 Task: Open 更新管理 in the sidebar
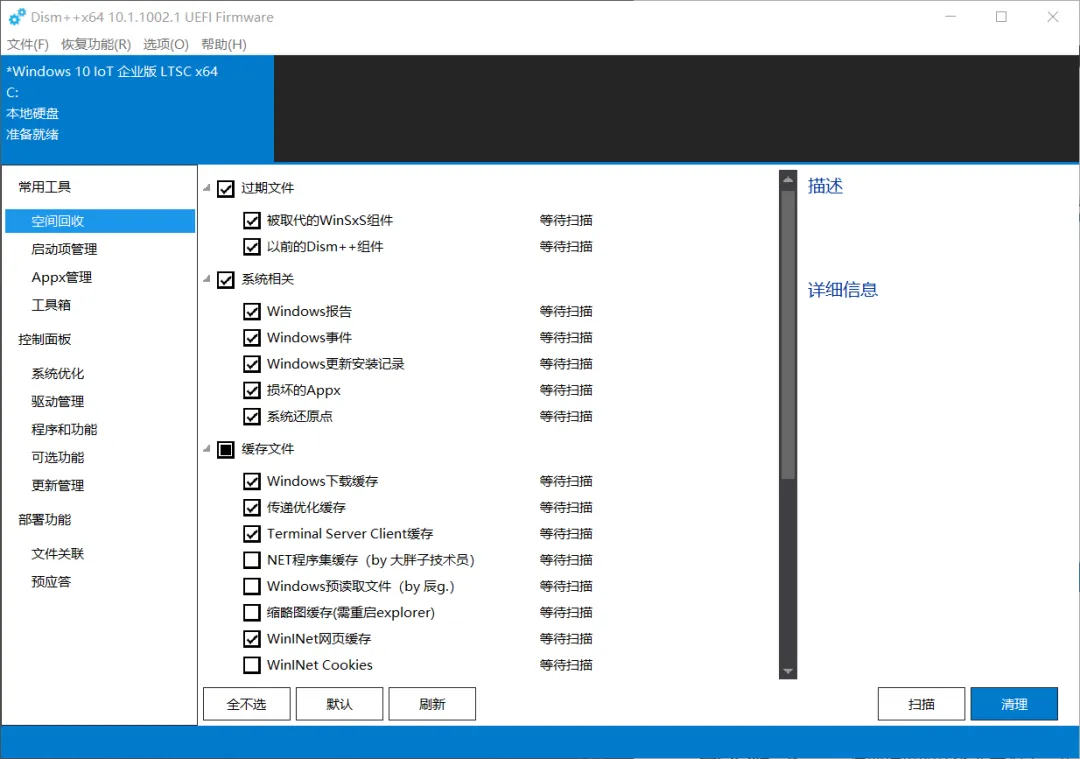click(x=57, y=486)
